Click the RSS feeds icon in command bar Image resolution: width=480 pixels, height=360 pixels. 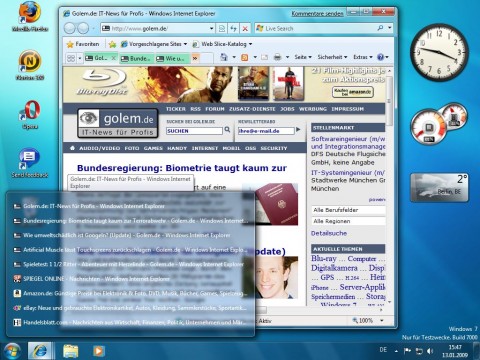245,57
